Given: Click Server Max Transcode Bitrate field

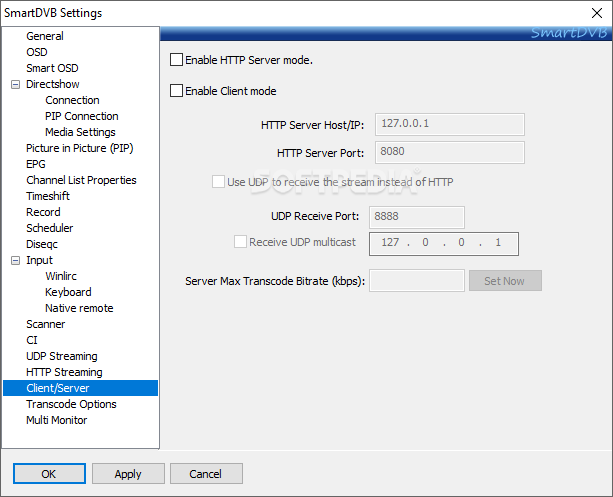Looking at the screenshot, I should coord(417,280).
